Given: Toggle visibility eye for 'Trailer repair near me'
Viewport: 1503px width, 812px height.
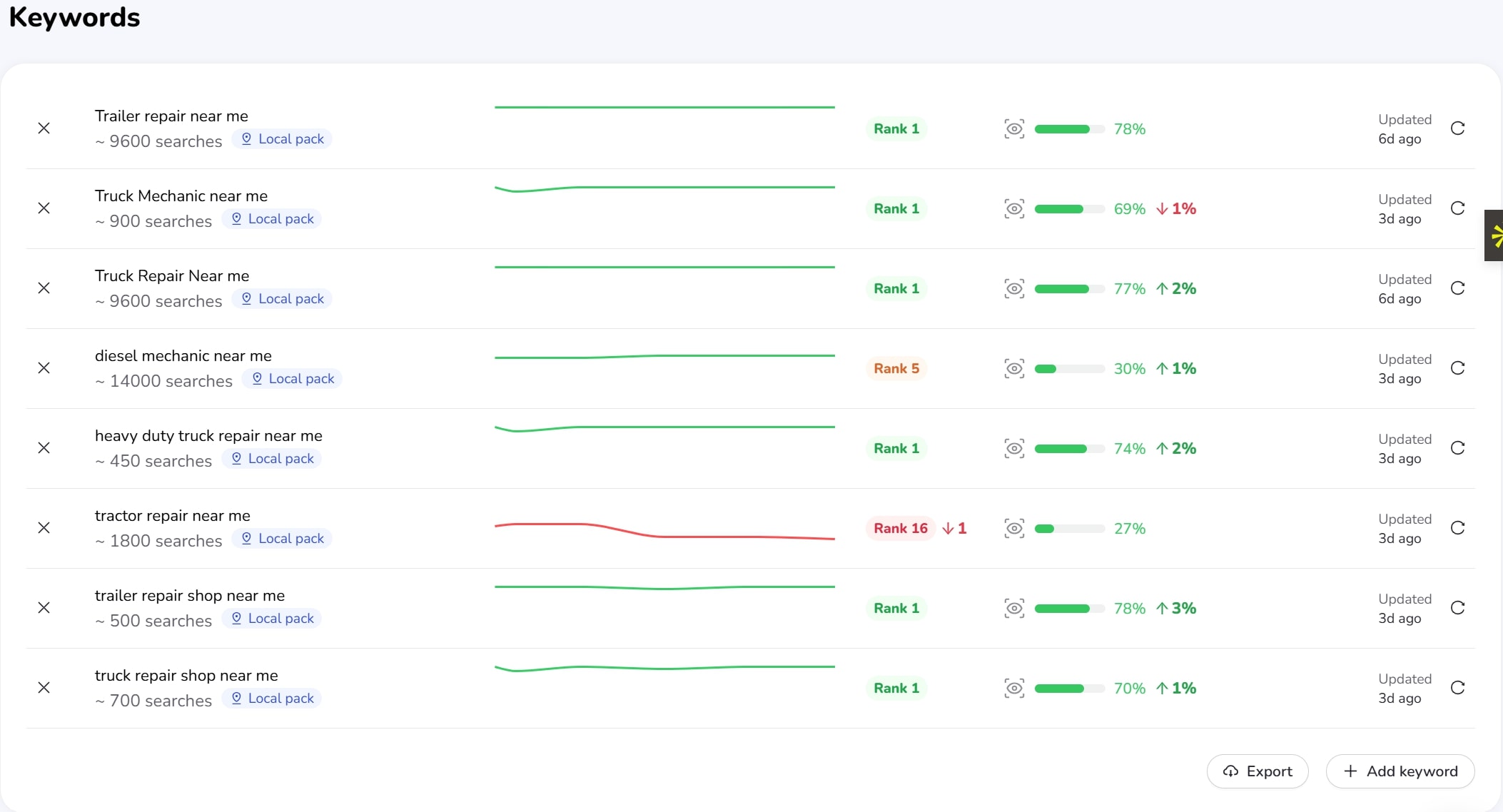Looking at the screenshot, I should (1014, 128).
